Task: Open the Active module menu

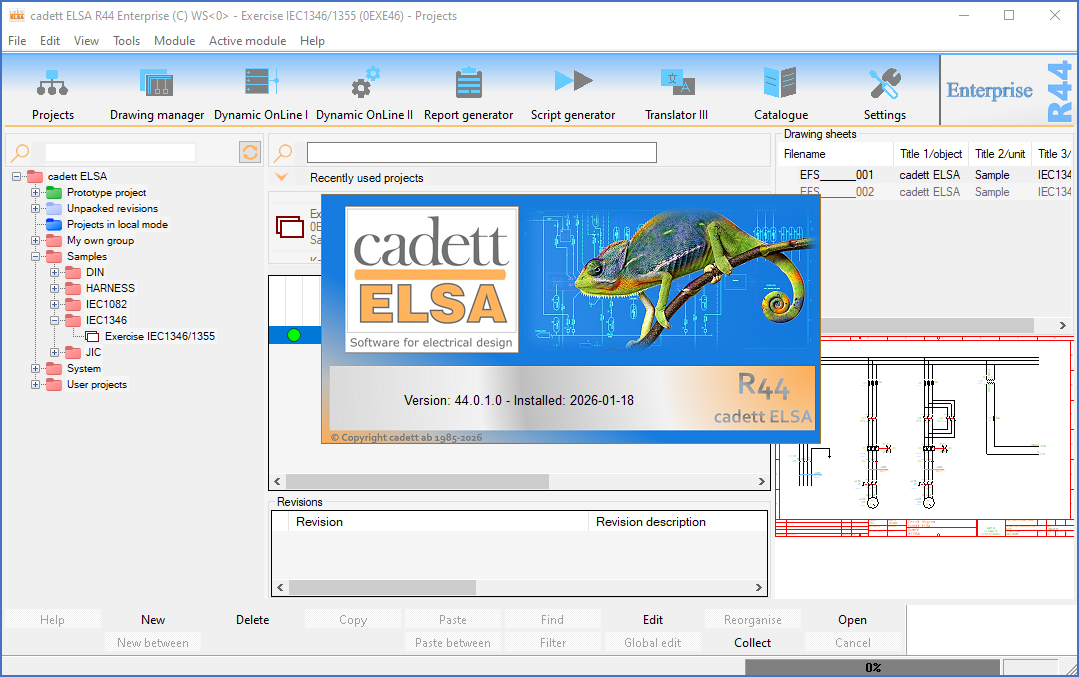Action: click(247, 41)
